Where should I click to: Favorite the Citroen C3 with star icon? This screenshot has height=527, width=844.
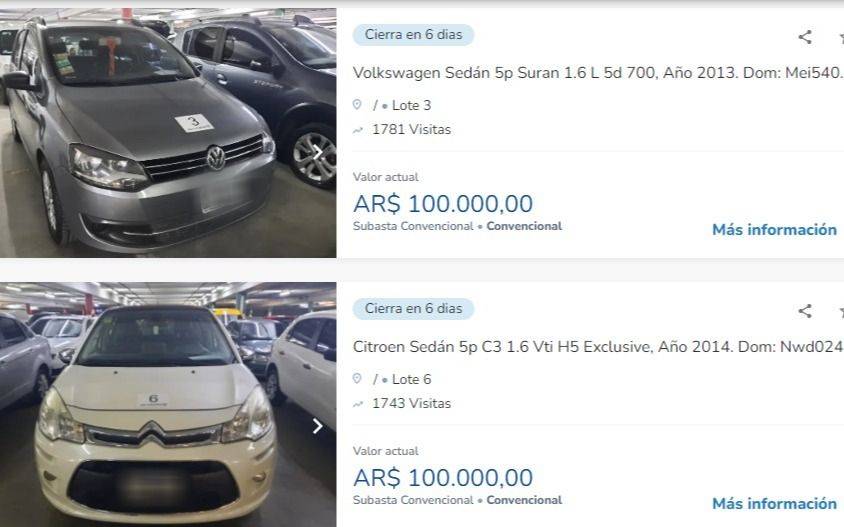841,311
